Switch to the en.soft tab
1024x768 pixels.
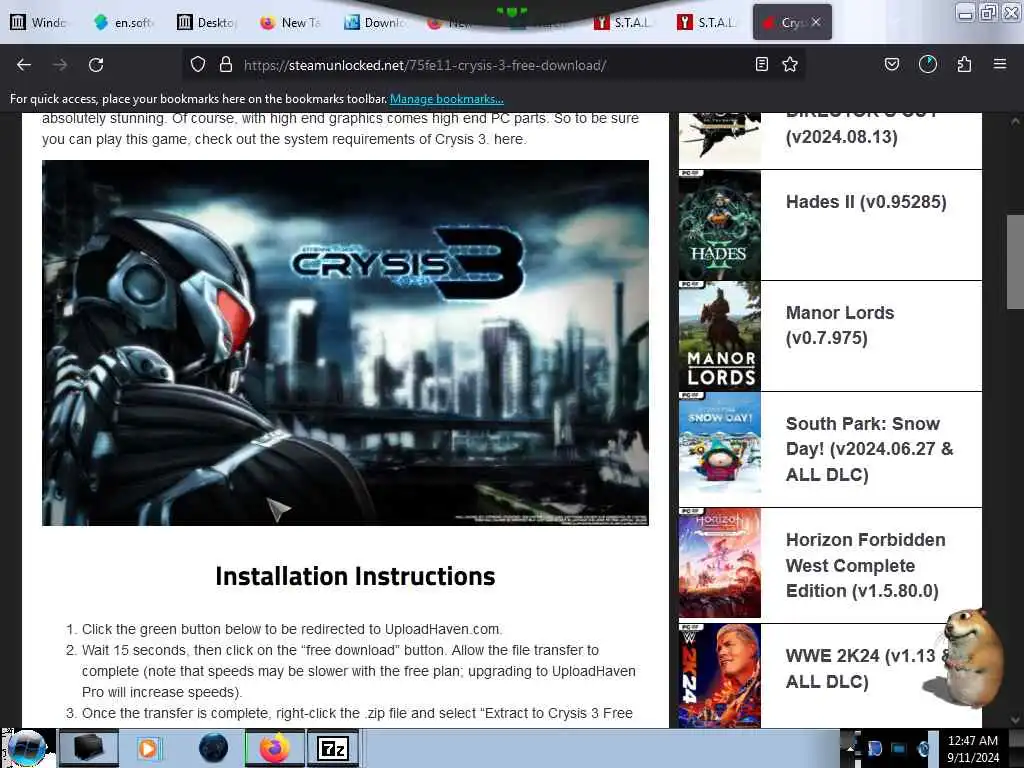point(124,22)
